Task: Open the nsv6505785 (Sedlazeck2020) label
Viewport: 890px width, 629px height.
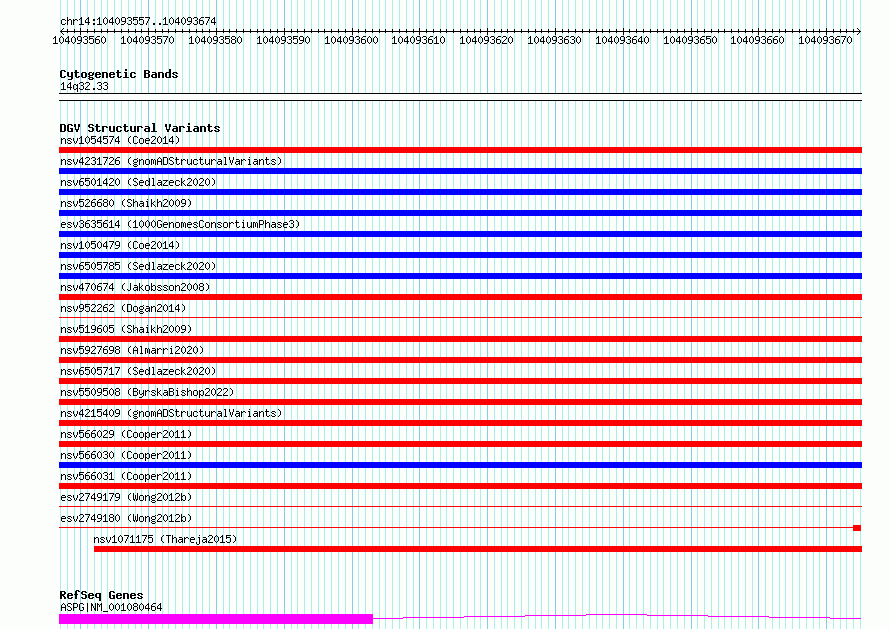Action: click(x=138, y=266)
